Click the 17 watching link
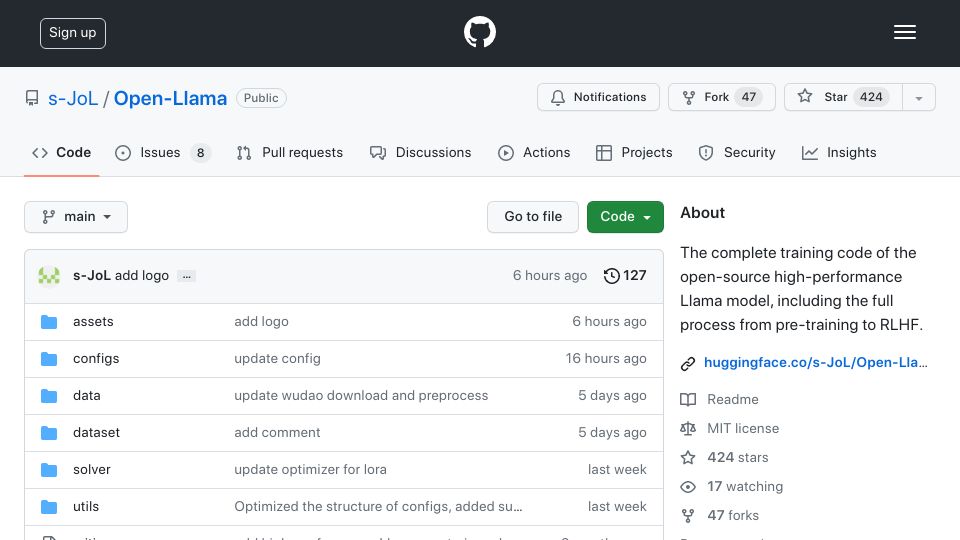 pyautogui.click(x=745, y=487)
